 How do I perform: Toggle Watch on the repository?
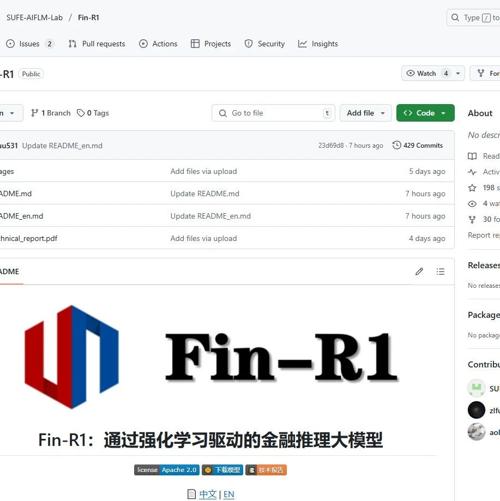coord(421,73)
